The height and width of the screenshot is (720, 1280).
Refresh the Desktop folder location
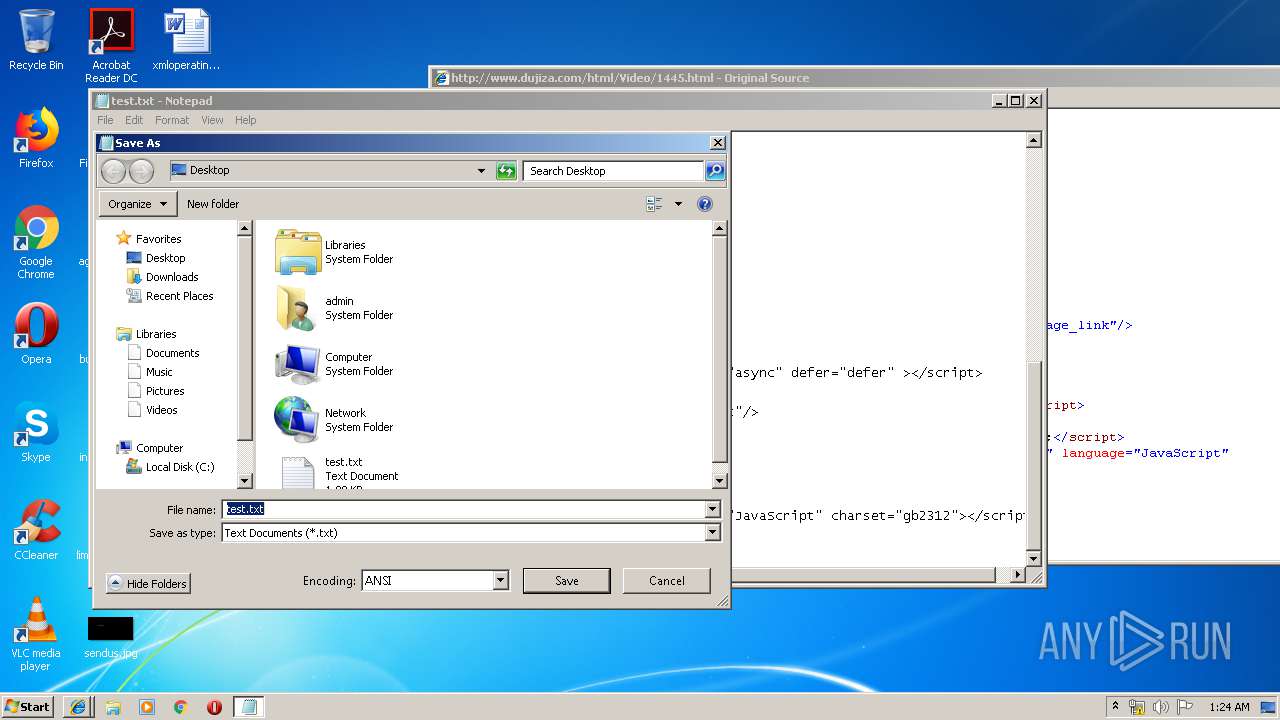tap(506, 171)
